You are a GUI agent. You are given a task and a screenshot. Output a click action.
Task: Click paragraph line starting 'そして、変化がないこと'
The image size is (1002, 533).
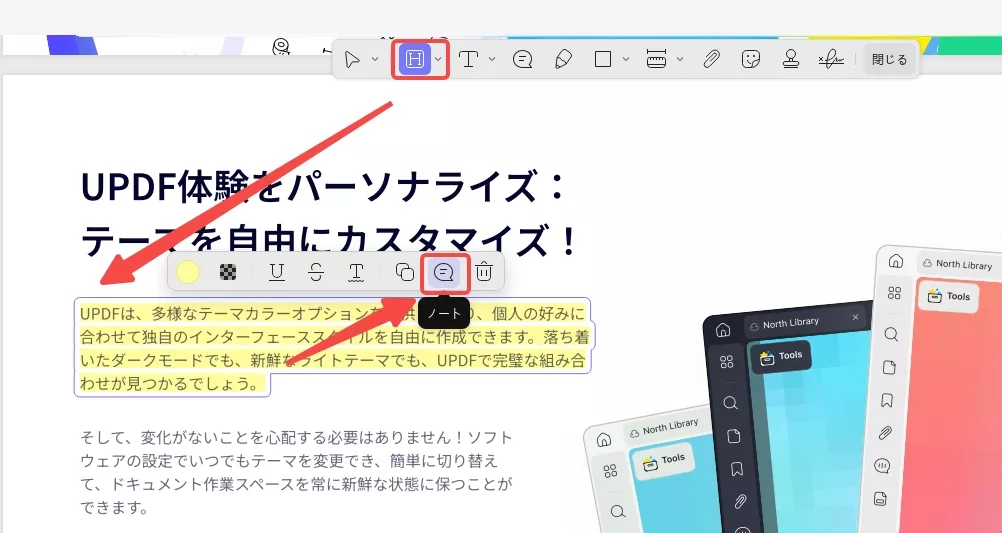(297, 438)
